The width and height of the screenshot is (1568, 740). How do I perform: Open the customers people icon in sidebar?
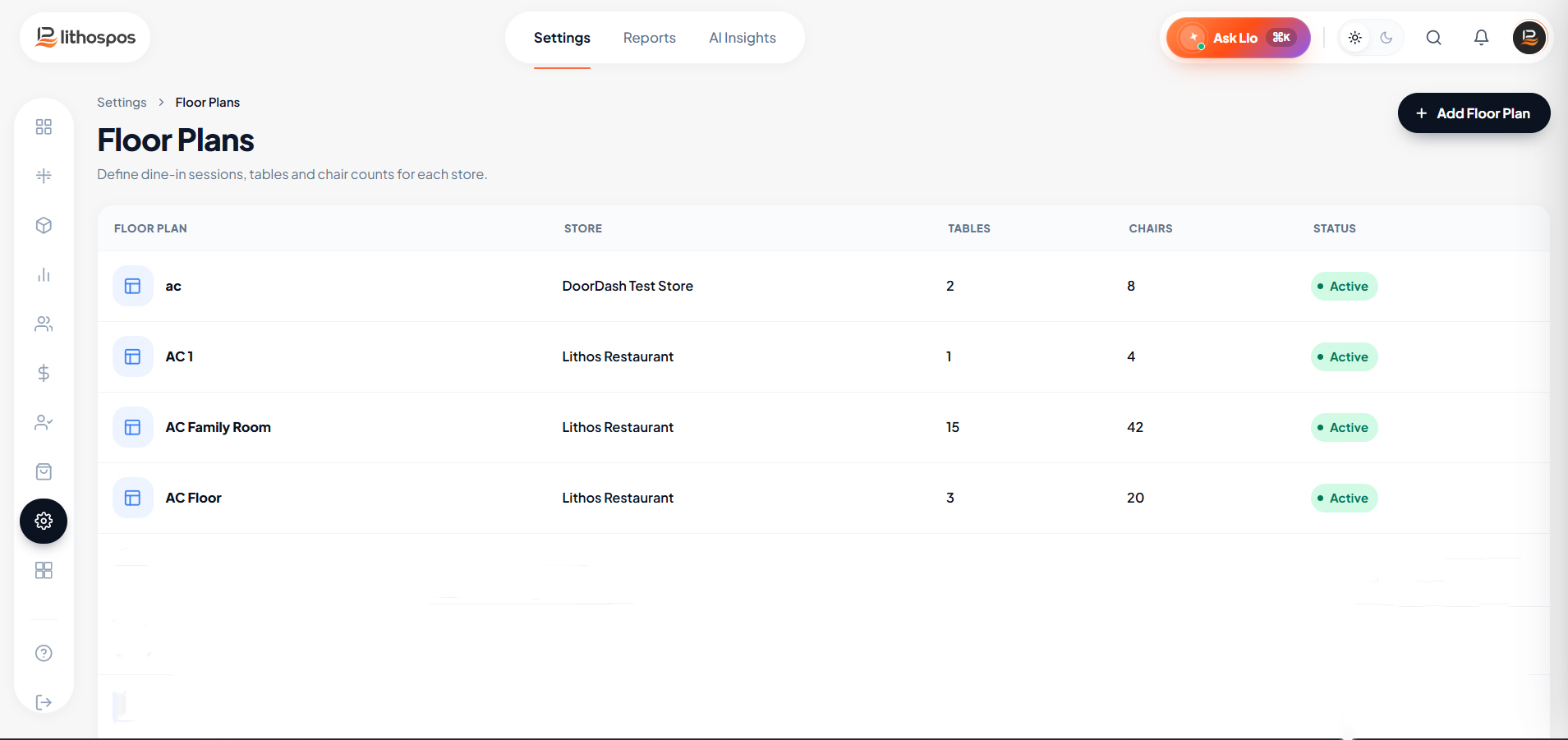pyautogui.click(x=44, y=324)
